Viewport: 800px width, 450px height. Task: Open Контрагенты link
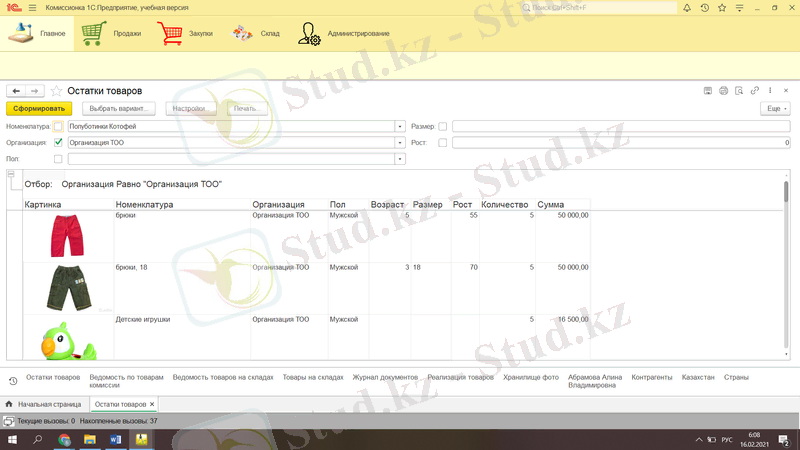(x=652, y=377)
